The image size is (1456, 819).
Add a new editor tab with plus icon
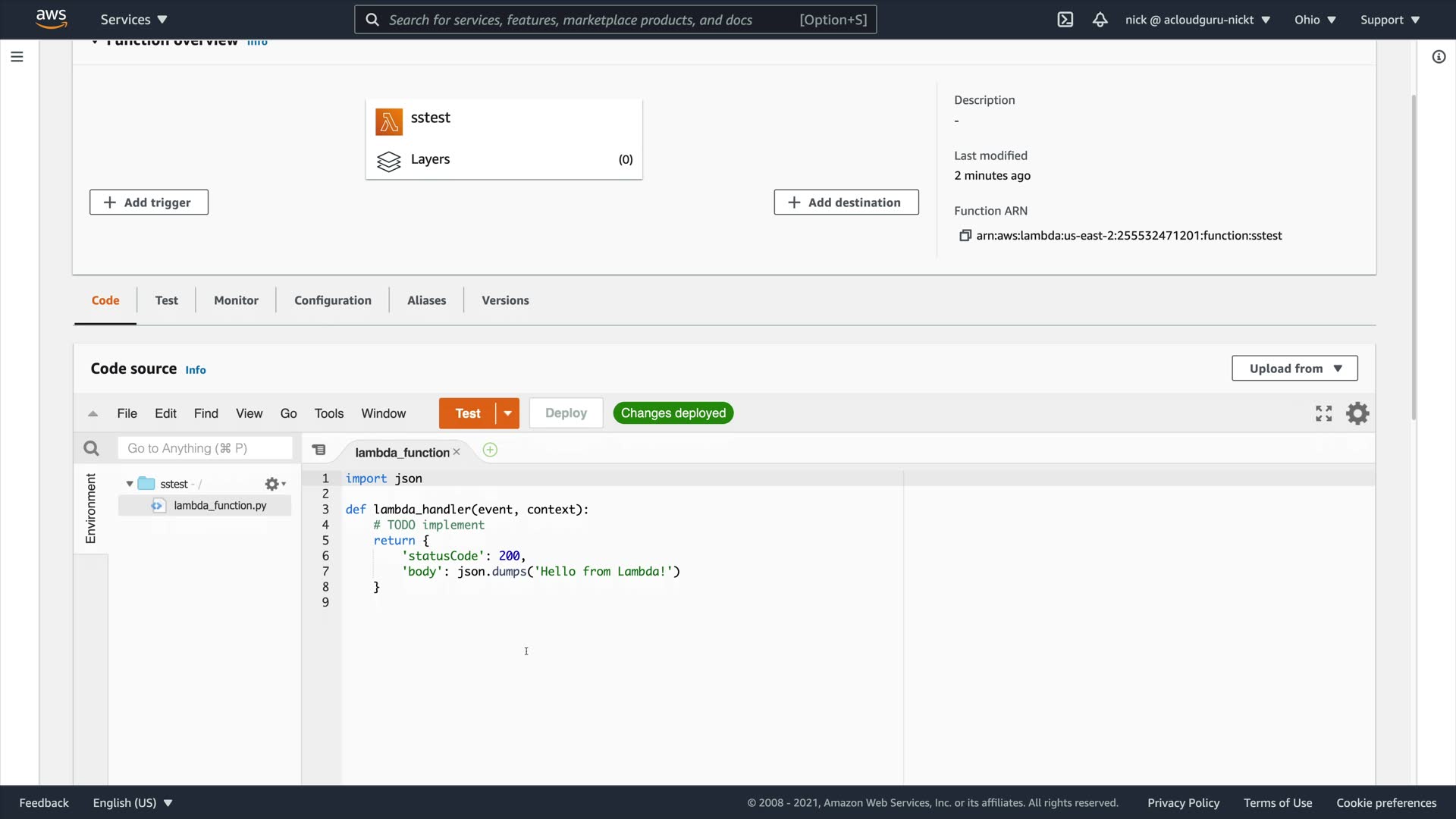pos(490,450)
